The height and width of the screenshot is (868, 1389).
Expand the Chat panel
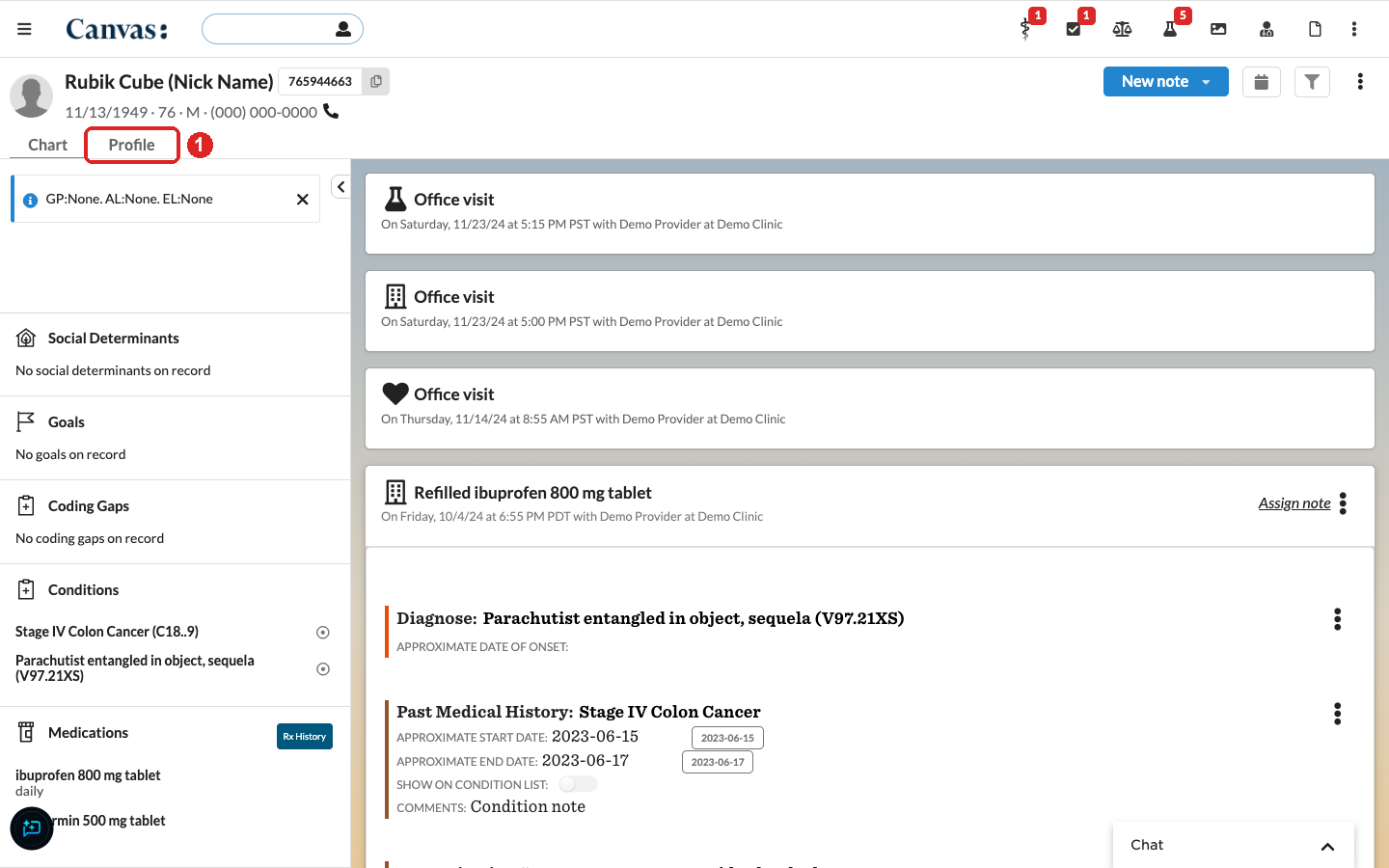pos(1234,845)
